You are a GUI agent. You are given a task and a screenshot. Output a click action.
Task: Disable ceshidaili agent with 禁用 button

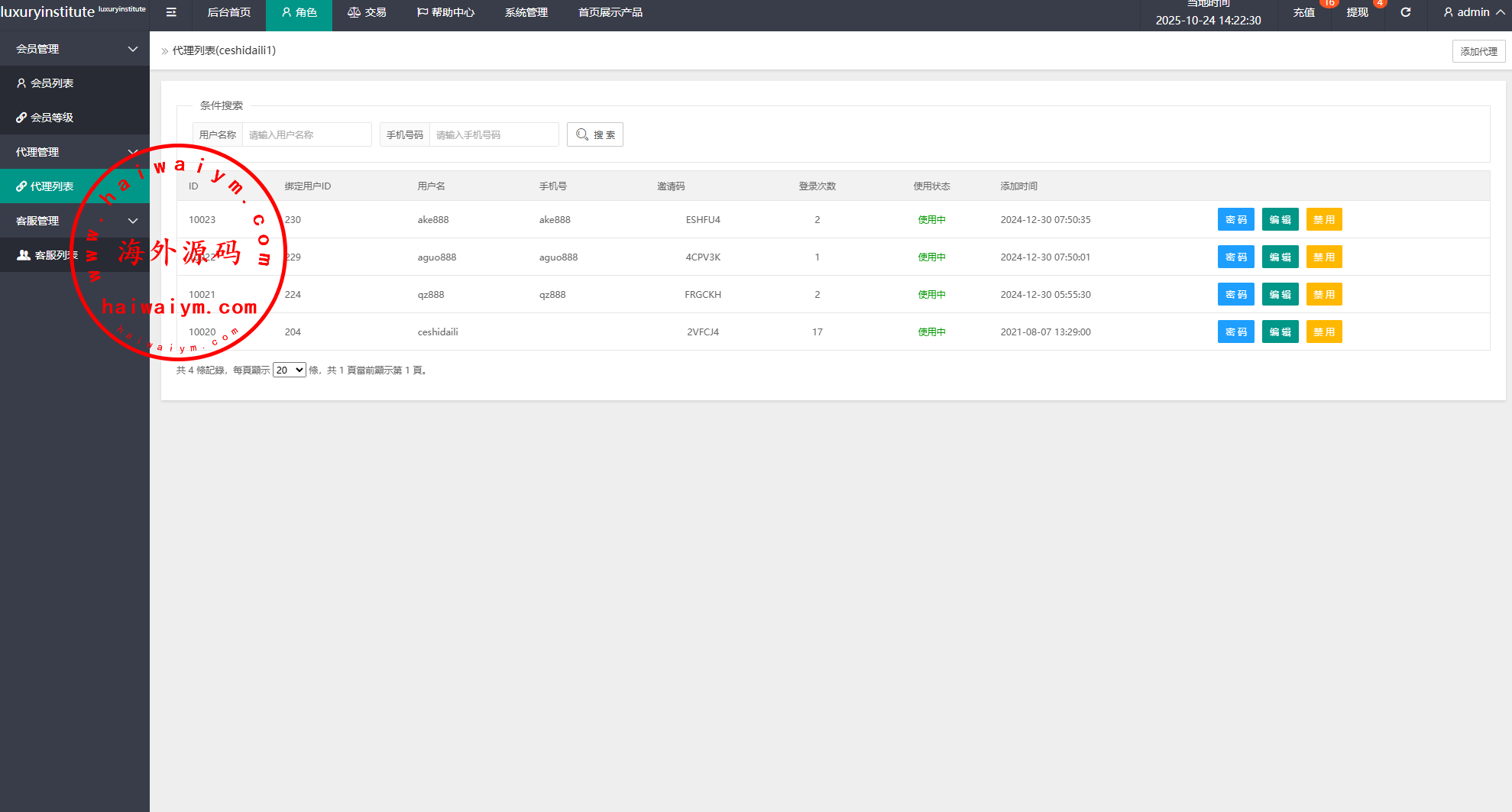(x=1323, y=332)
